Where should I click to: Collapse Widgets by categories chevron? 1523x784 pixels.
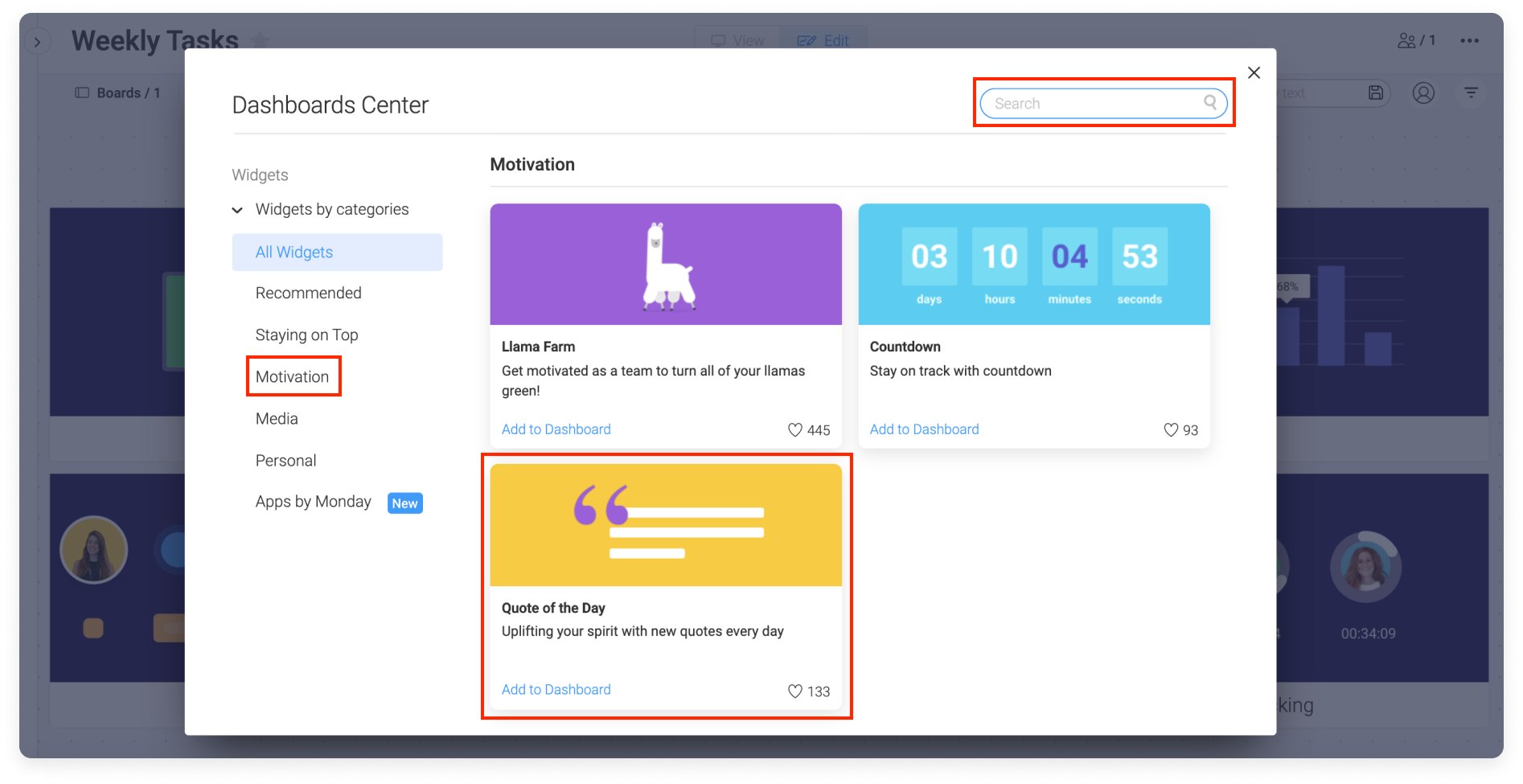(237, 211)
